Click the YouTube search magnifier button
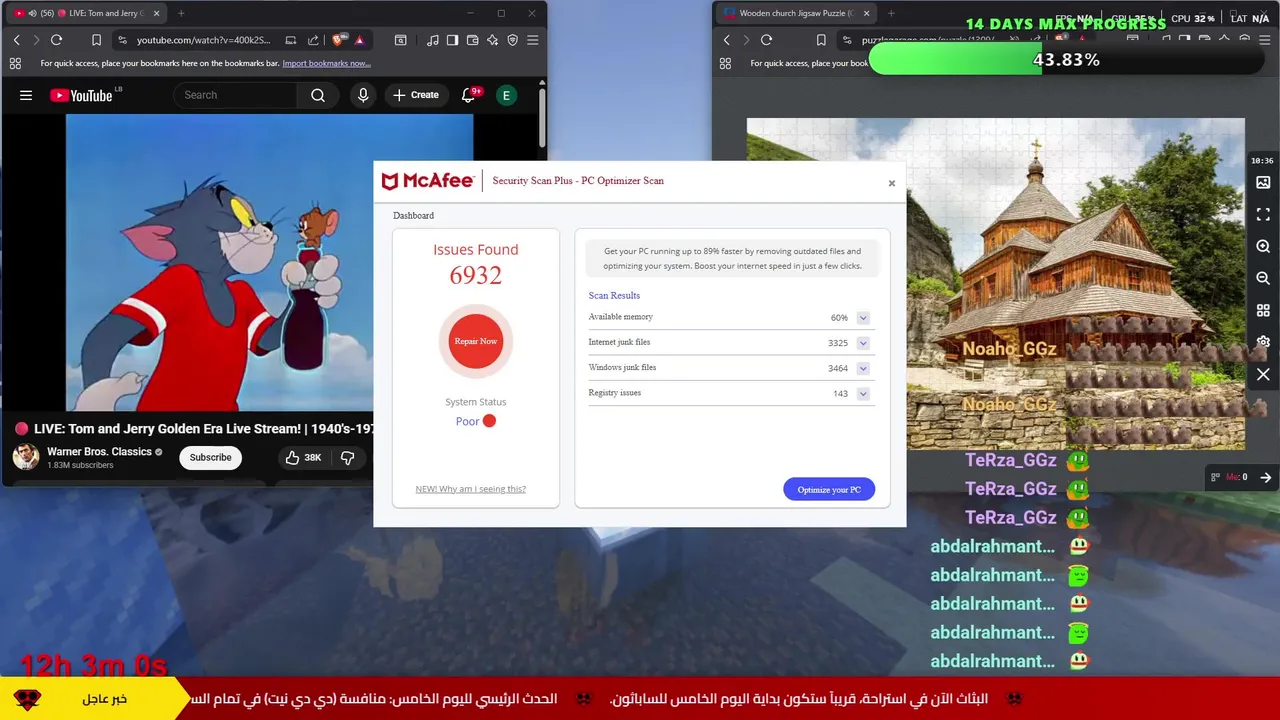 click(318, 95)
